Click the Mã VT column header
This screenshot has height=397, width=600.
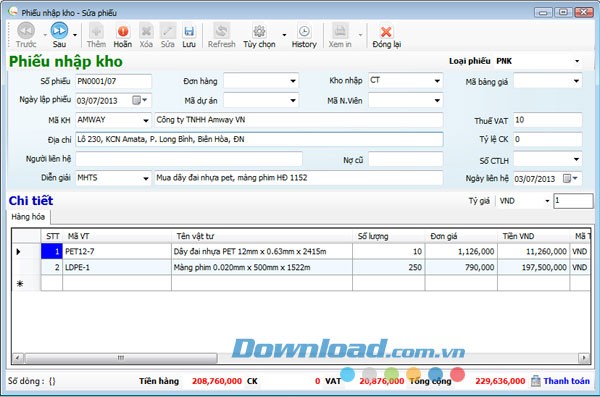point(117,236)
